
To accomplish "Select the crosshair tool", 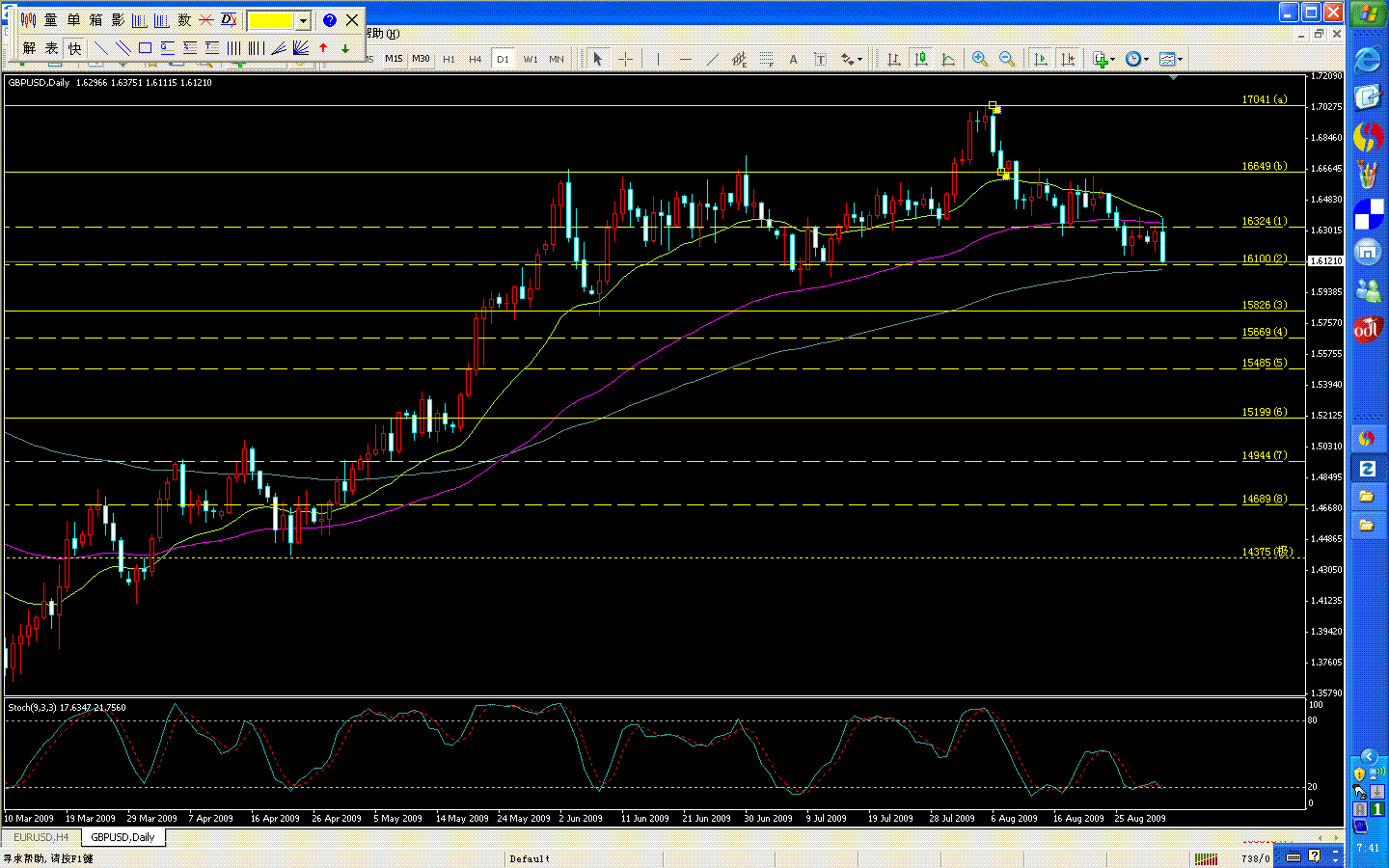I will [x=625, y=59].
